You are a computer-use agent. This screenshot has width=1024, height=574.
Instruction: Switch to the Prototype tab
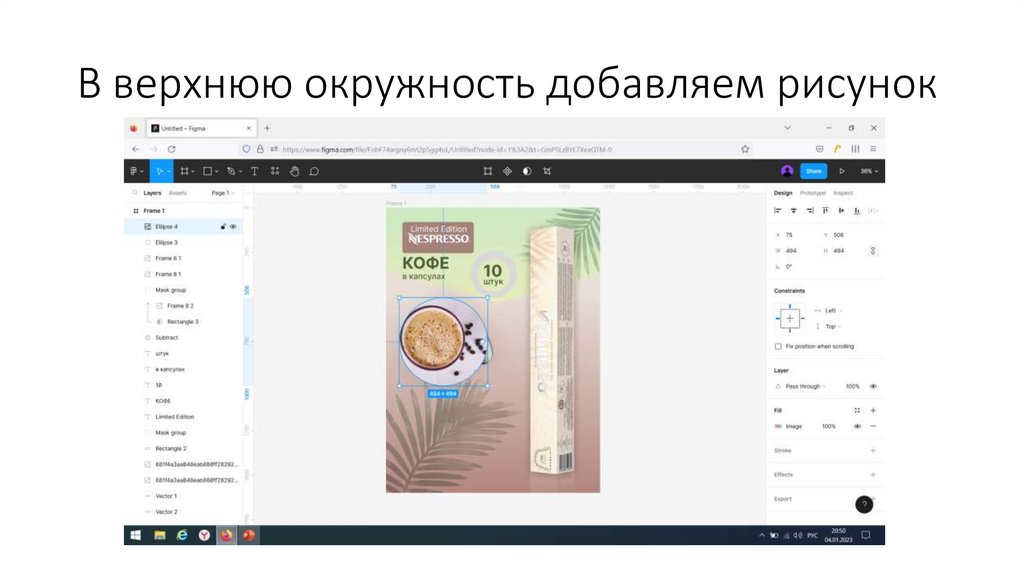812,193
